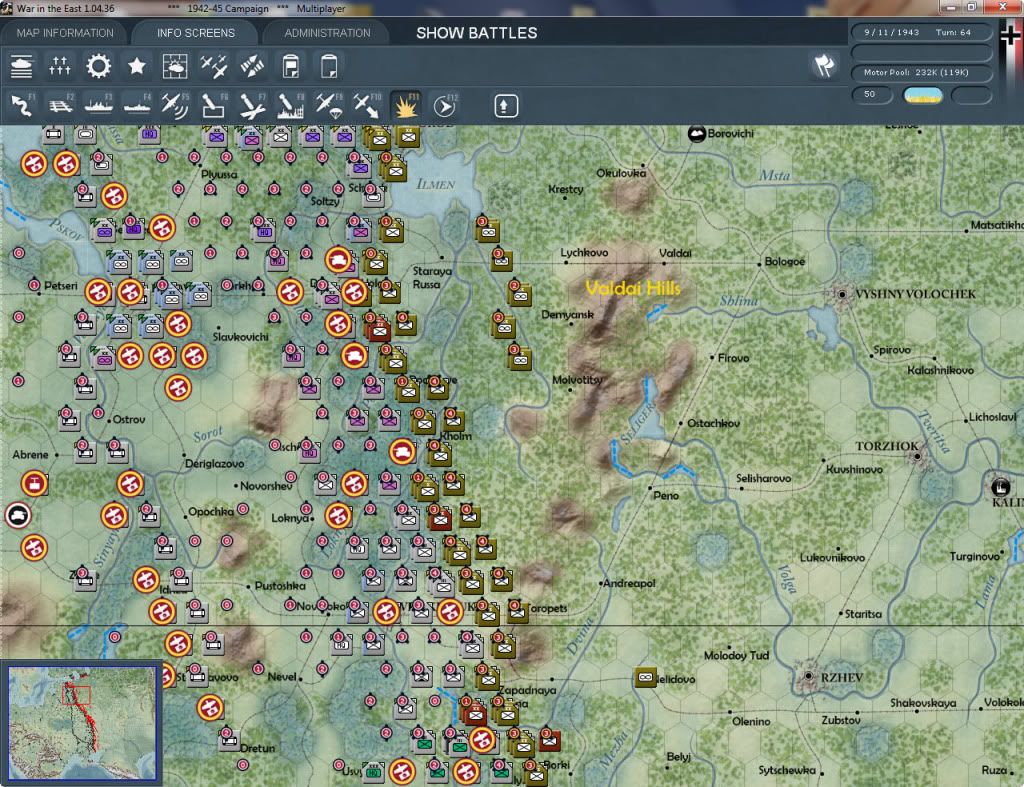Click the Staritsa town label
1024x787 pixels.
coord(863,615)
